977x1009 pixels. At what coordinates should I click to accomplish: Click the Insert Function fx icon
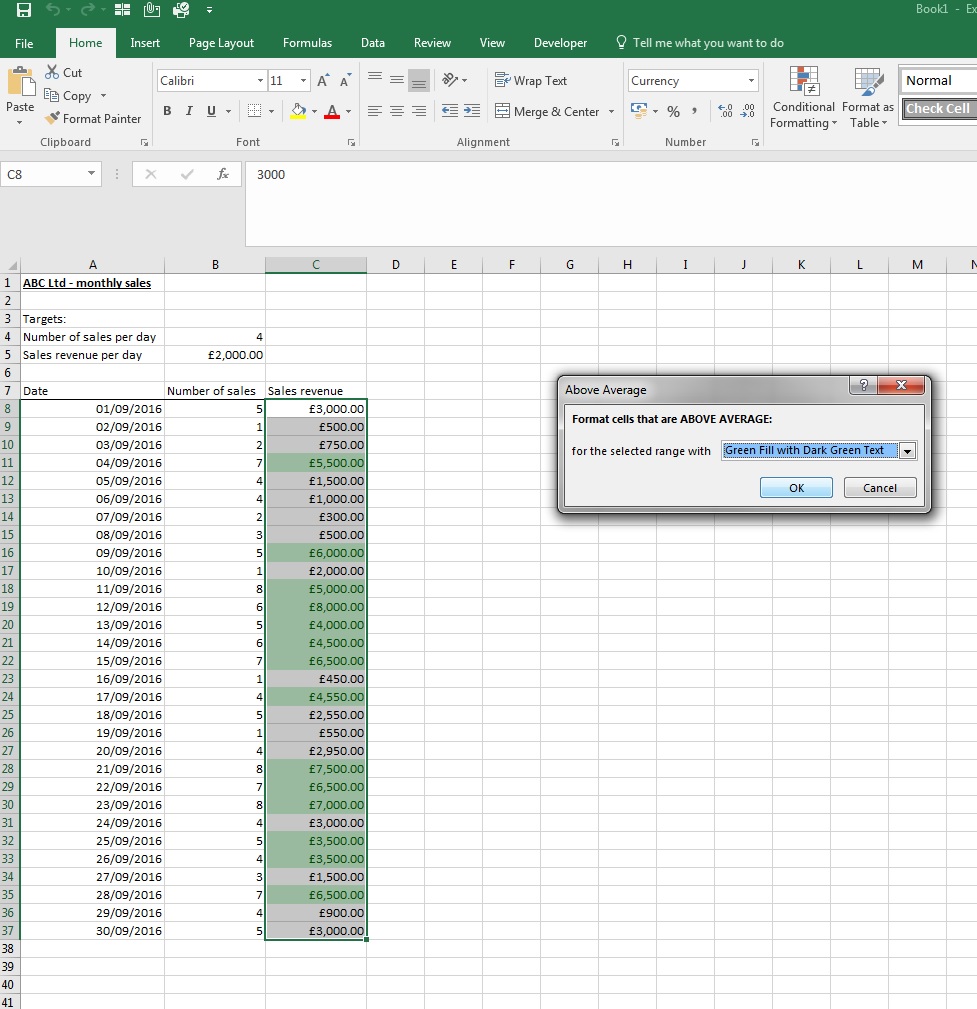click(x=223, y=174)
